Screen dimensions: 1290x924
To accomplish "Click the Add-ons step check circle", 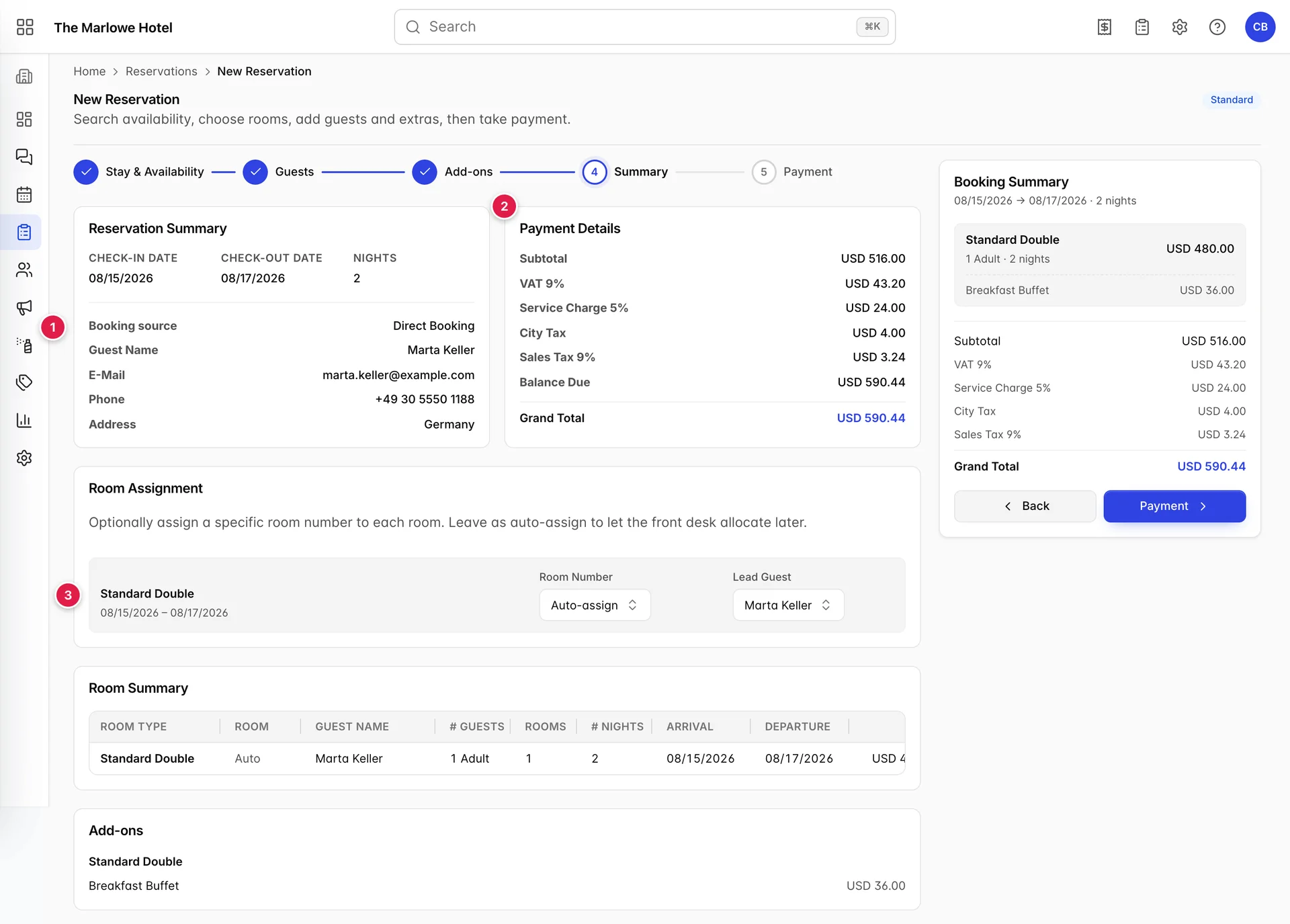I will pos(425,172).
